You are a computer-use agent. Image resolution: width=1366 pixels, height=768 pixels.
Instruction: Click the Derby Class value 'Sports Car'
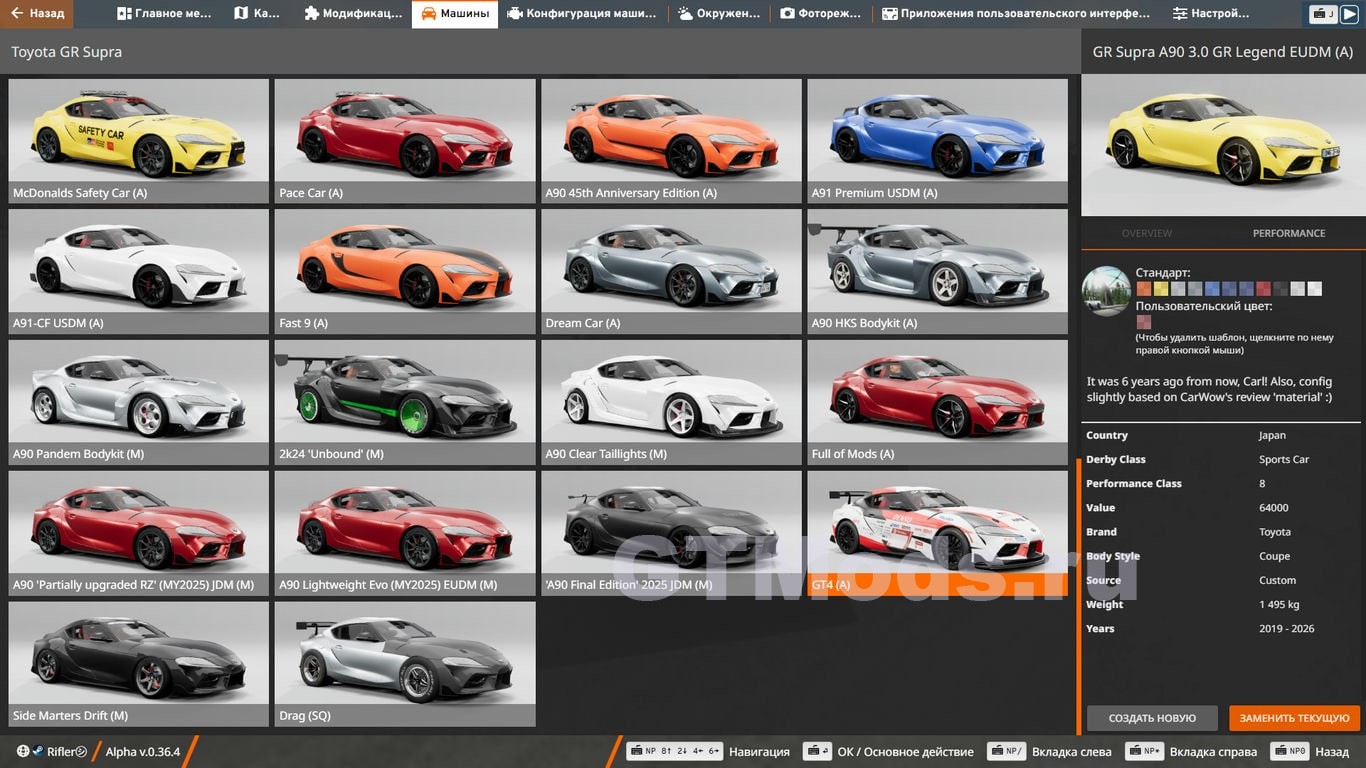(1284, 459)
